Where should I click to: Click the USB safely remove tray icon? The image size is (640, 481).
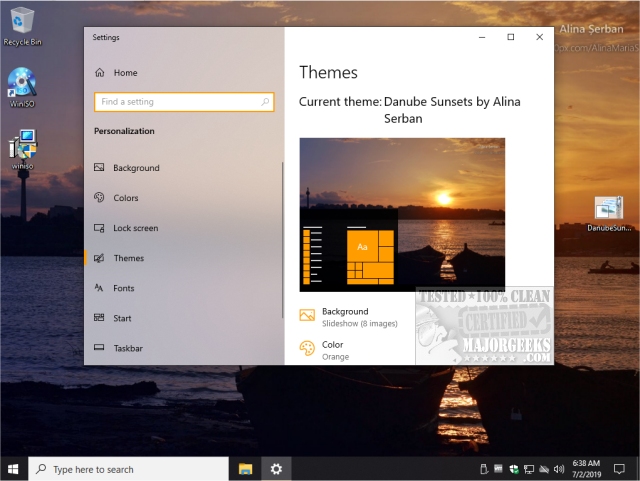[x=484, y=469]
